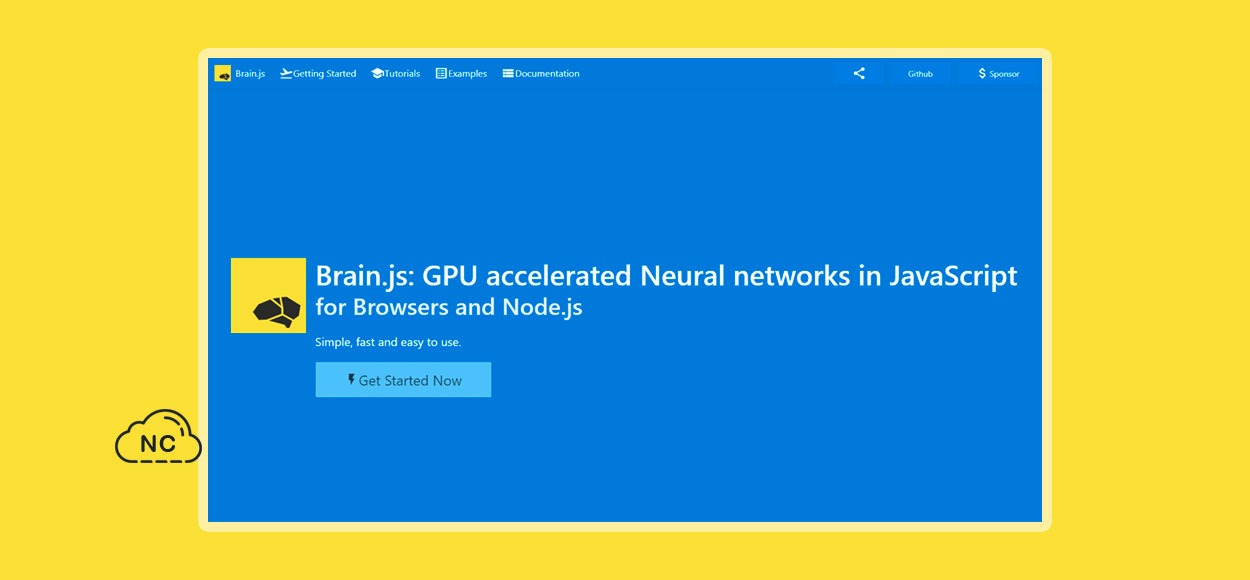Click the Brain.js home link text
This screenshot has height=580, width=1250.
[250, 73]
